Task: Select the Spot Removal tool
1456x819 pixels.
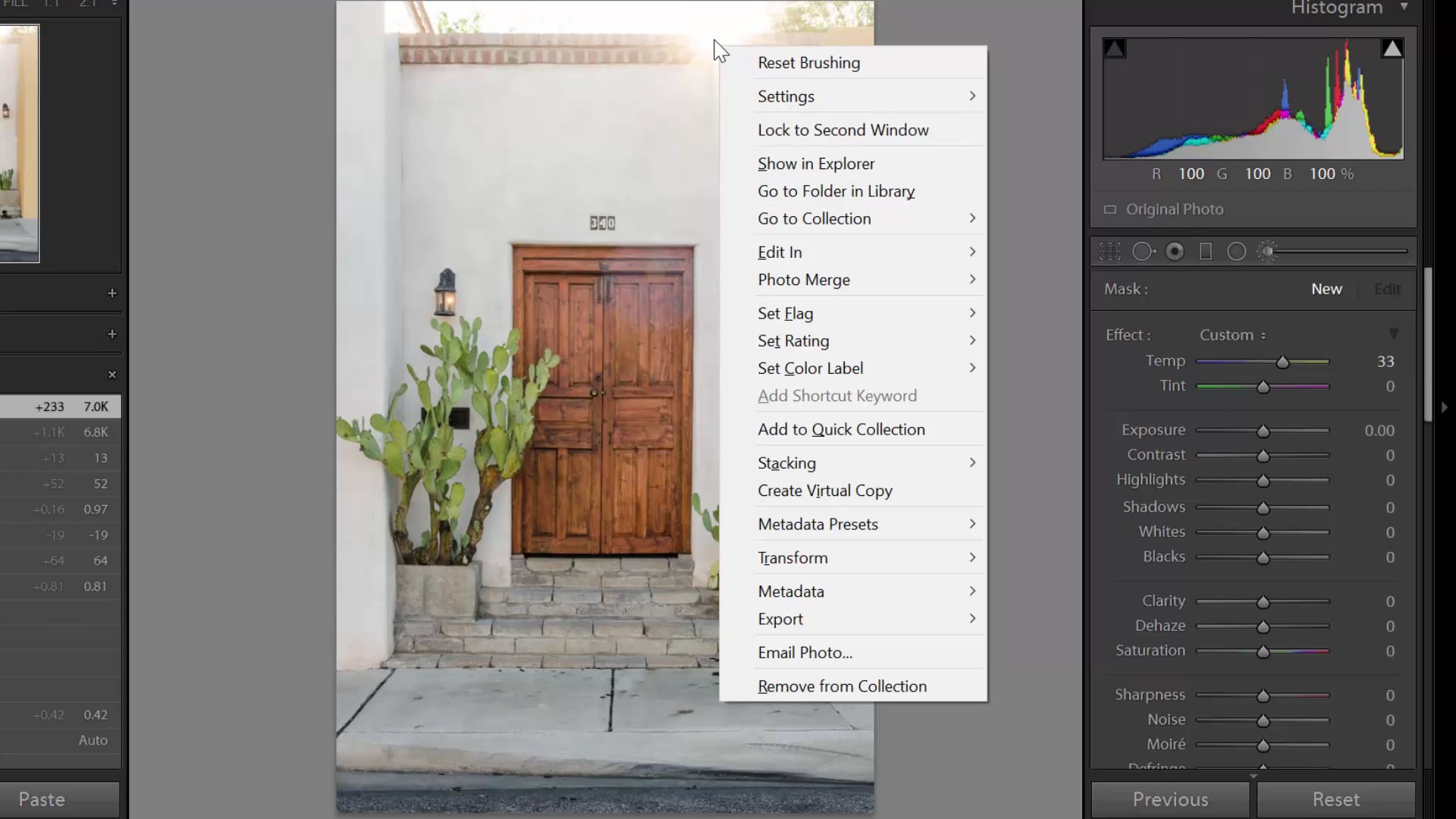Action: pos(1144,251)
